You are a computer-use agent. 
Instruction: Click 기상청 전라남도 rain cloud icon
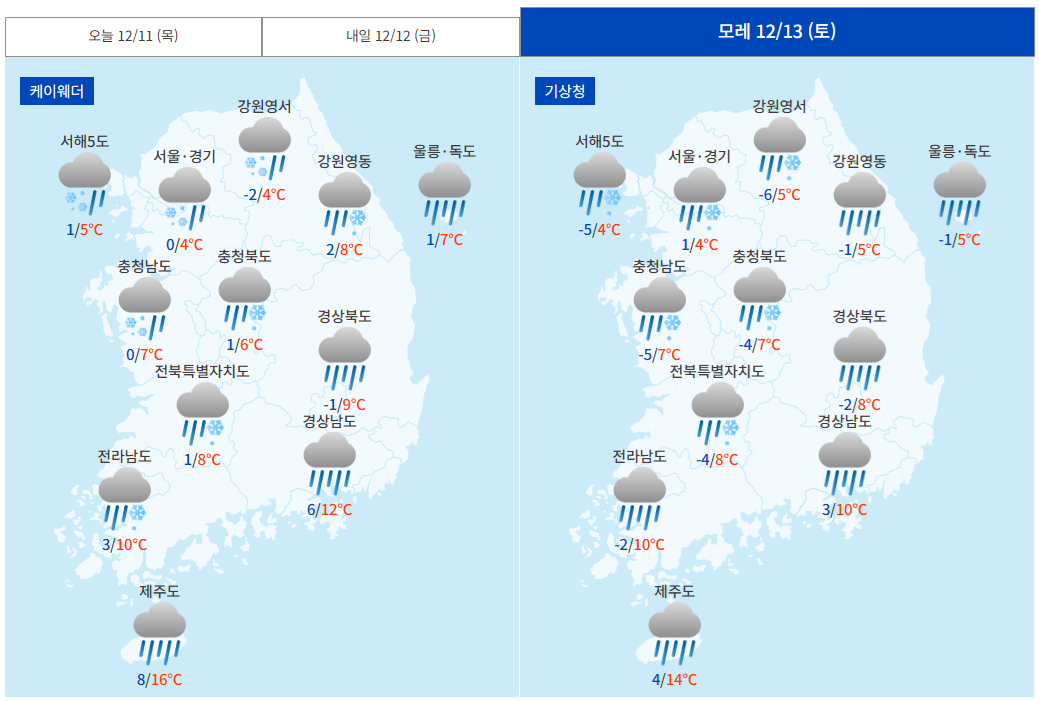640,499
